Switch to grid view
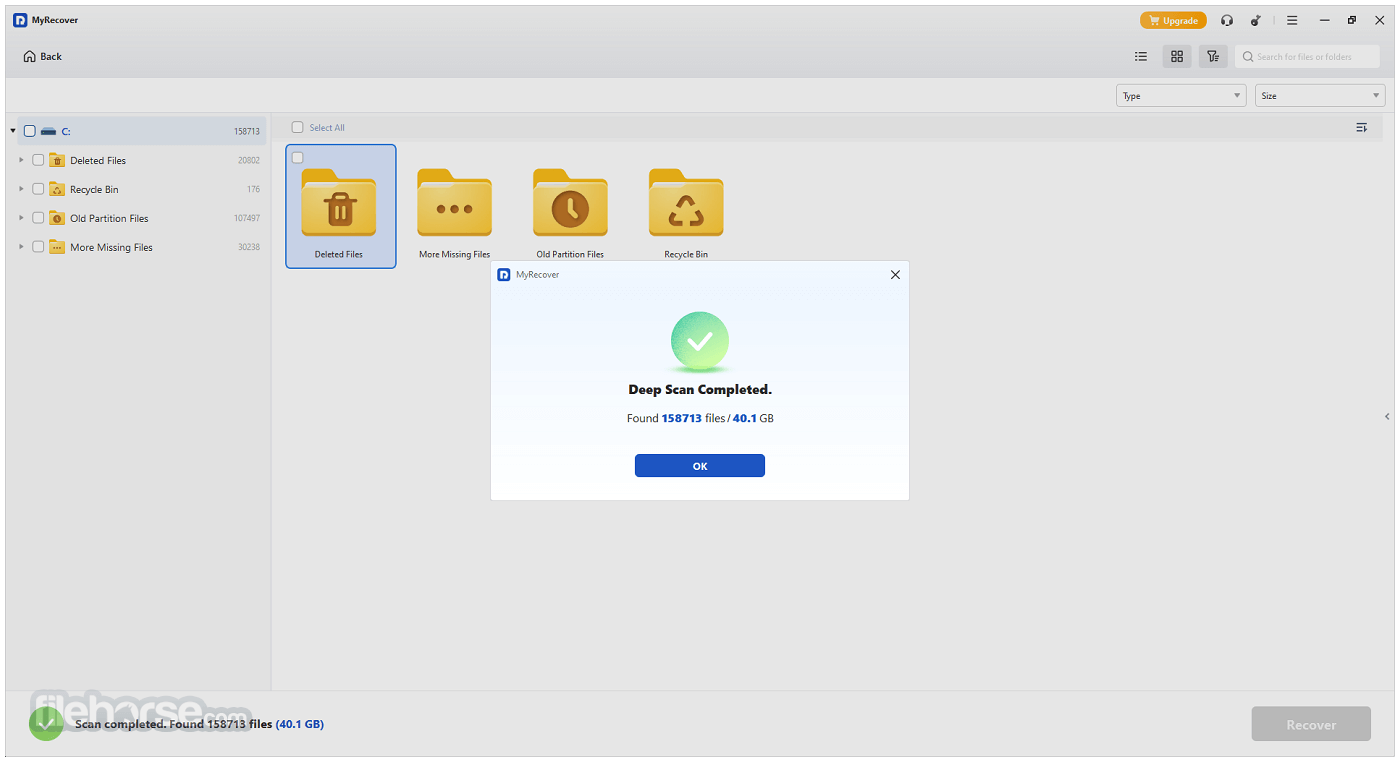This screenshot has height=762, width=1400. 1177,57
